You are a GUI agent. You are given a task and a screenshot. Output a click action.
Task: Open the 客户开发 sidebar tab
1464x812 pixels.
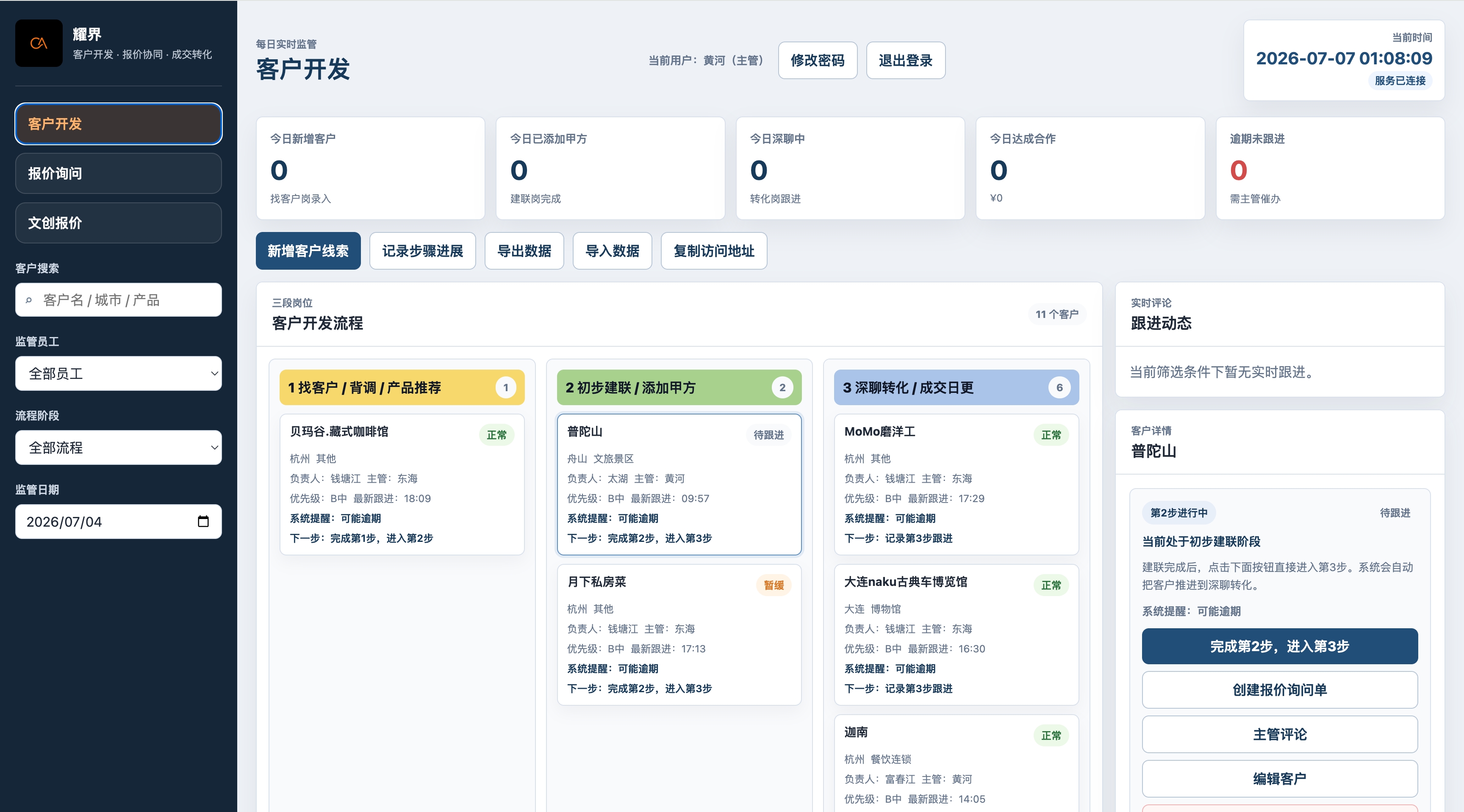118,124
